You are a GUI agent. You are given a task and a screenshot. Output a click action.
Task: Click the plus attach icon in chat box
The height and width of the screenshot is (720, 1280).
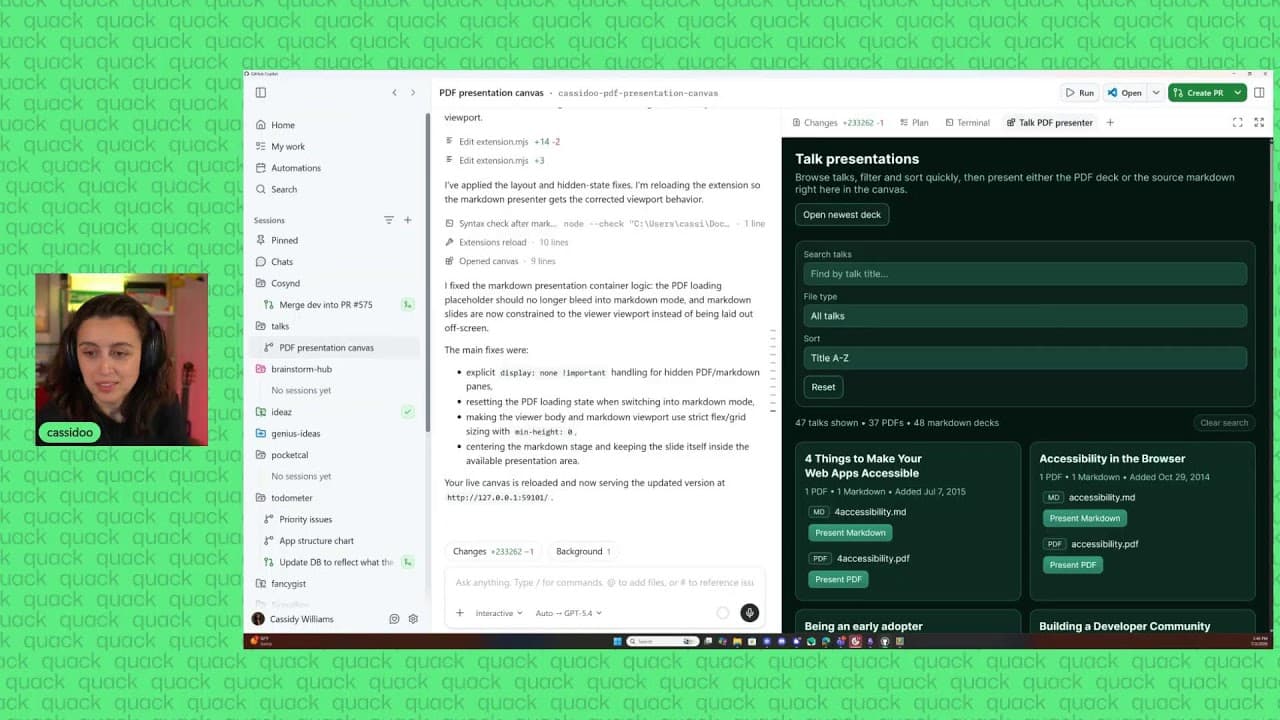tap(460, 613)
